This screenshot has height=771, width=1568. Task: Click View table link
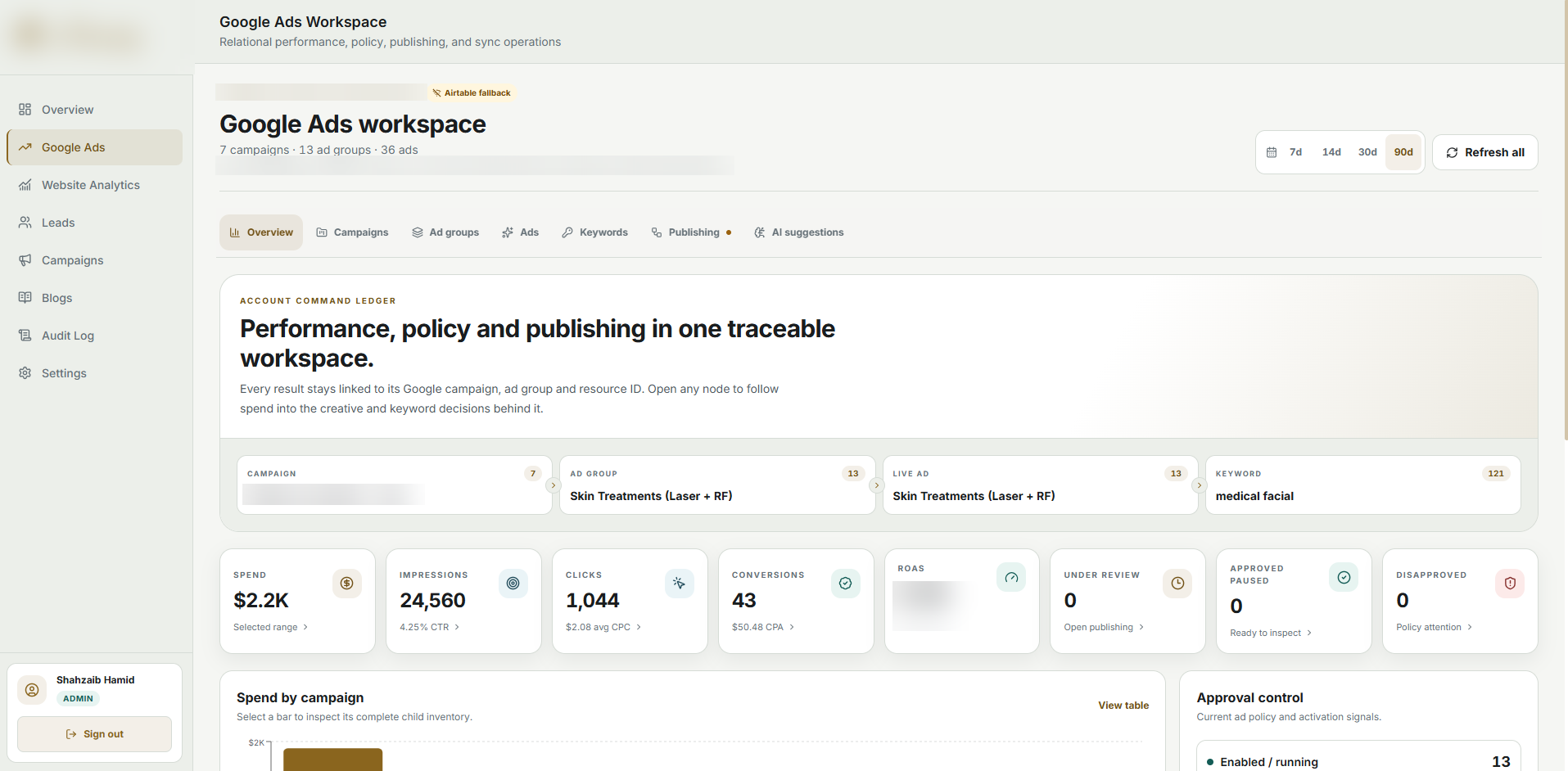click(1123, 706)
